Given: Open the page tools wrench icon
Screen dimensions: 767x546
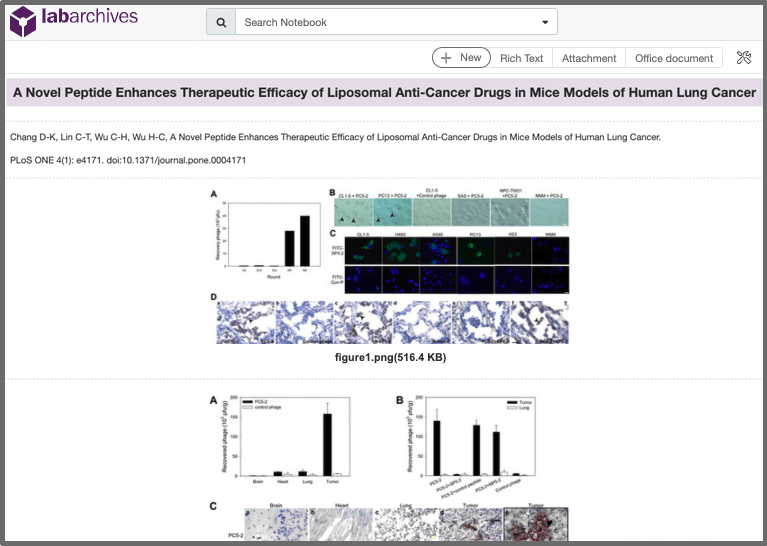Looking at the screenshot, I should pyautogui.click(x=744, y=58).
